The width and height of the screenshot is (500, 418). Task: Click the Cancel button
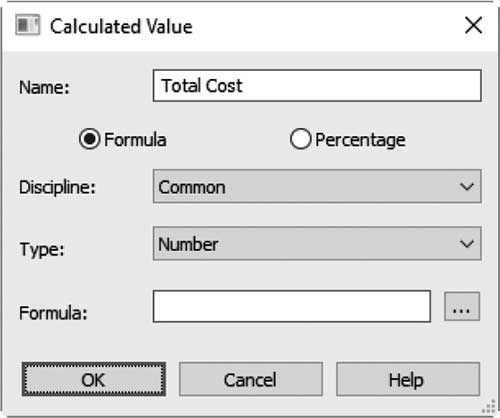[251, 379]
